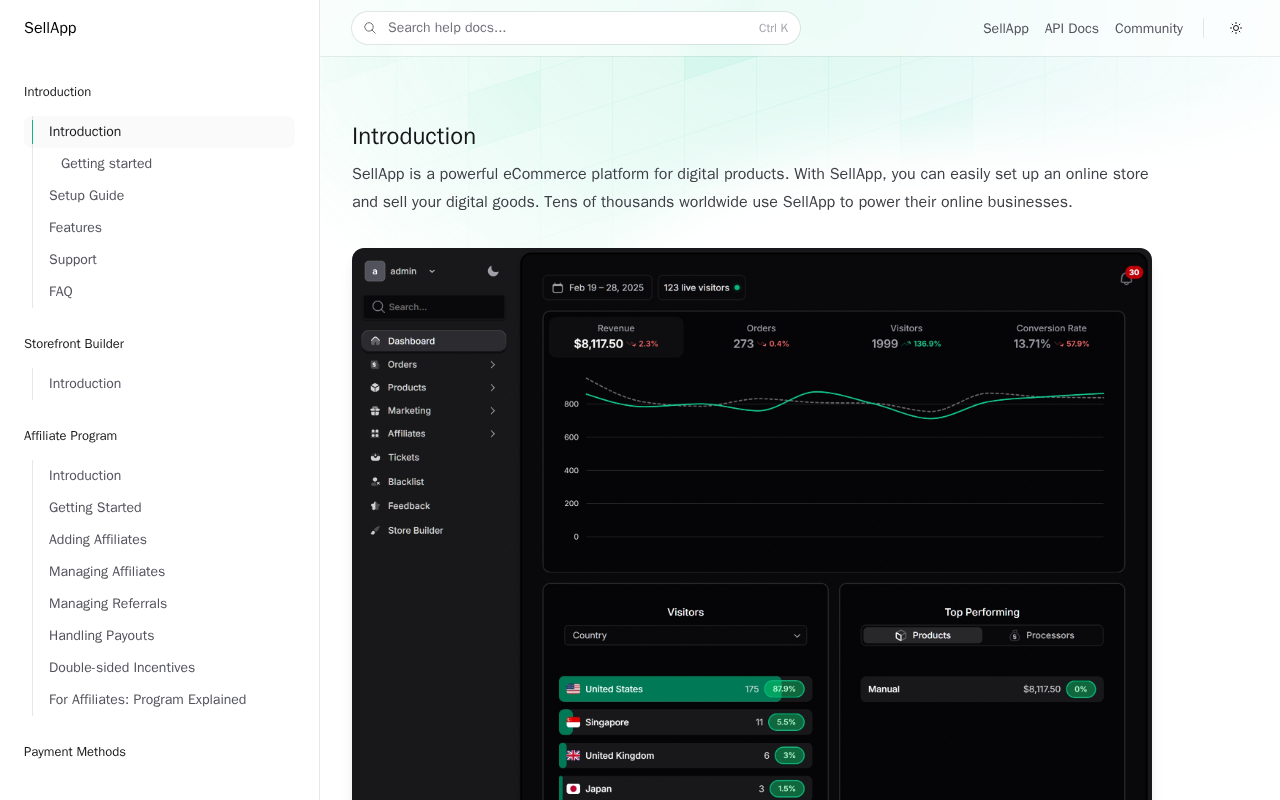Click the Store Builder brush icon
The image size is (1280, 800).
click(375, 531)
